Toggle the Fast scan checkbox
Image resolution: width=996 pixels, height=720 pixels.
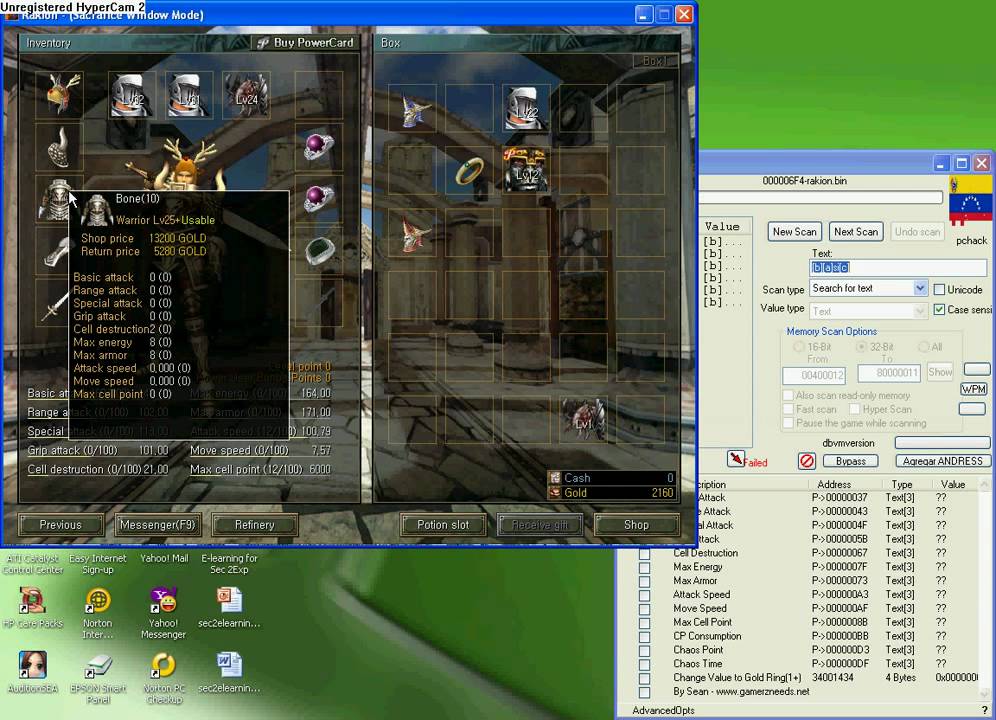tap(788, 409)
